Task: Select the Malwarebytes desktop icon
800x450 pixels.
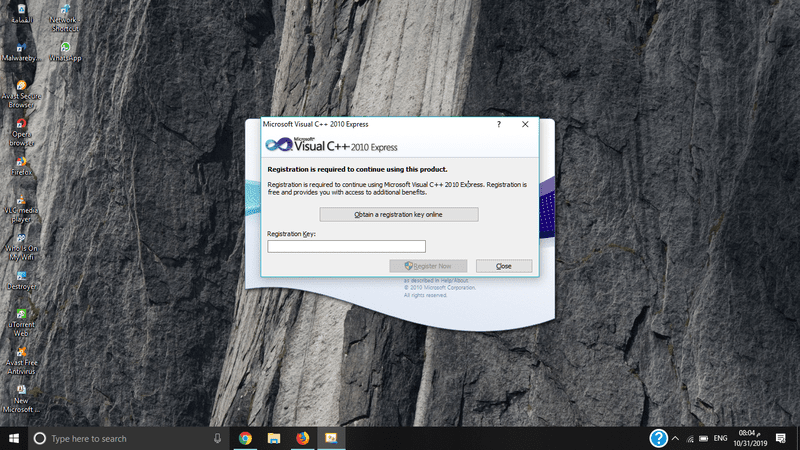Action: (x=20, y=53)
